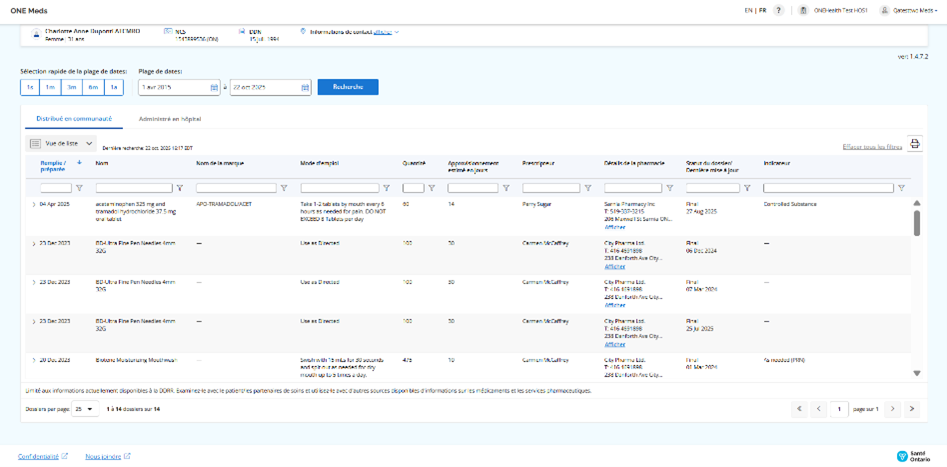Click filter icon for Indicateur column
Image resolution: width=947 pixels, height=467 pixels.
coord(901,188)
